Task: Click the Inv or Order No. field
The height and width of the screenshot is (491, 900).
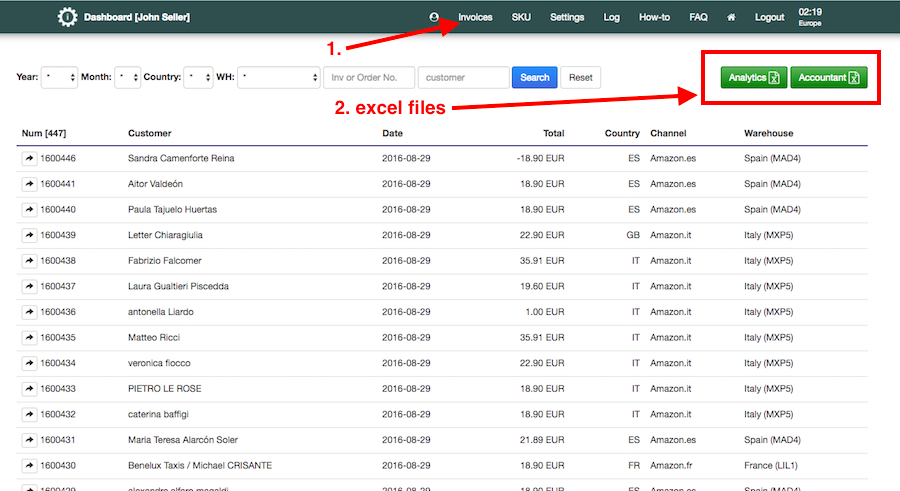Action: pos(368,77)
